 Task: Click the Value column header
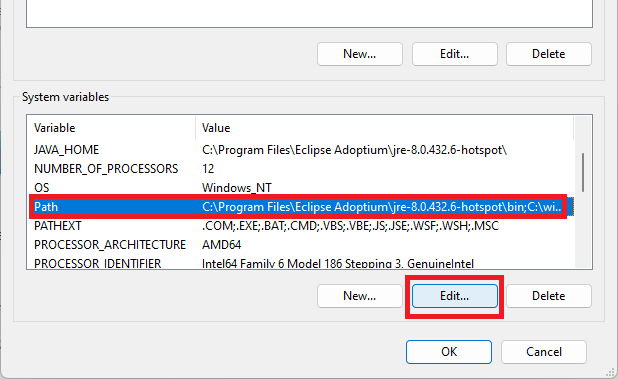point(384,128)
